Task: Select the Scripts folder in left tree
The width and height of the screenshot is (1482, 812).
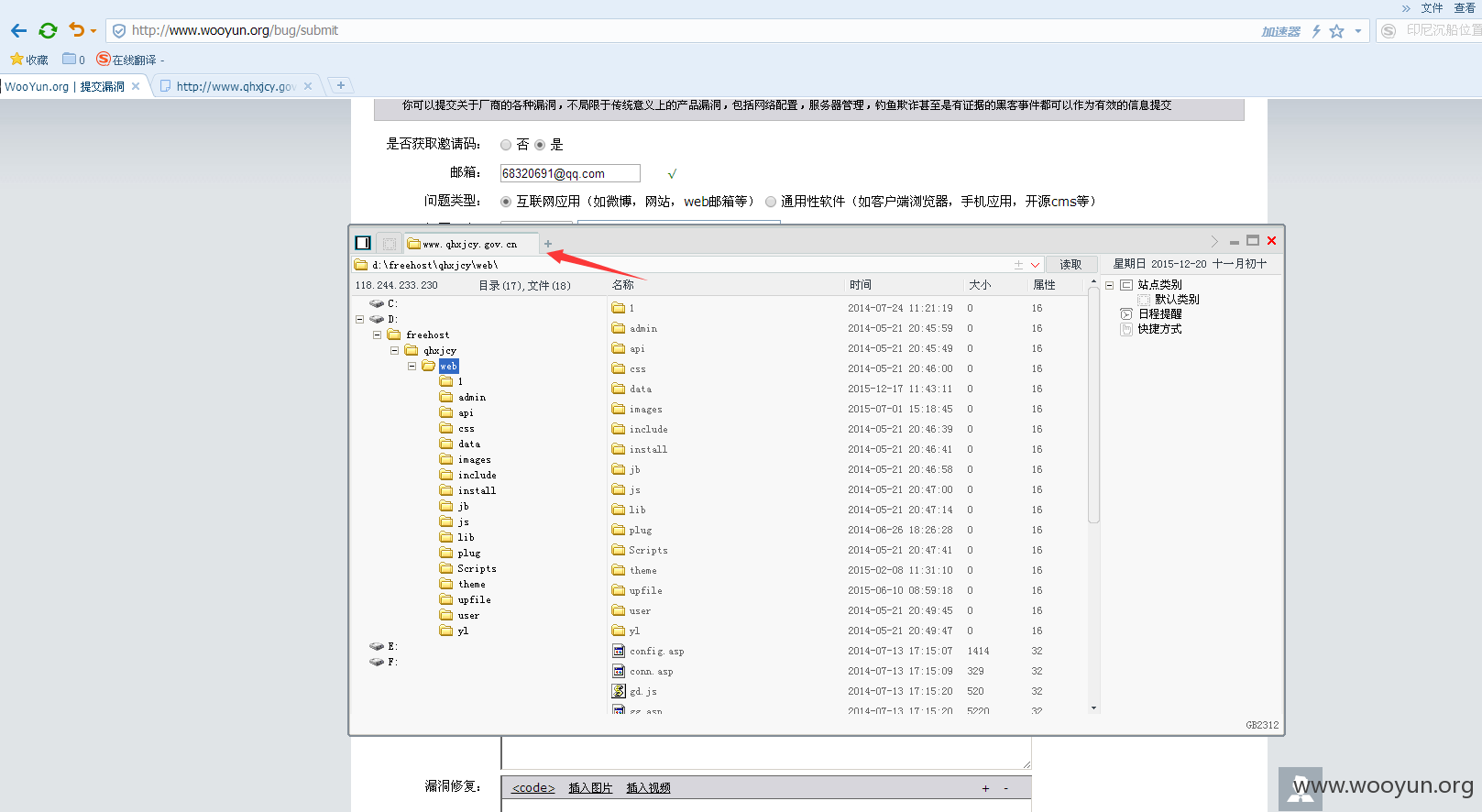Action: point(467,568)
